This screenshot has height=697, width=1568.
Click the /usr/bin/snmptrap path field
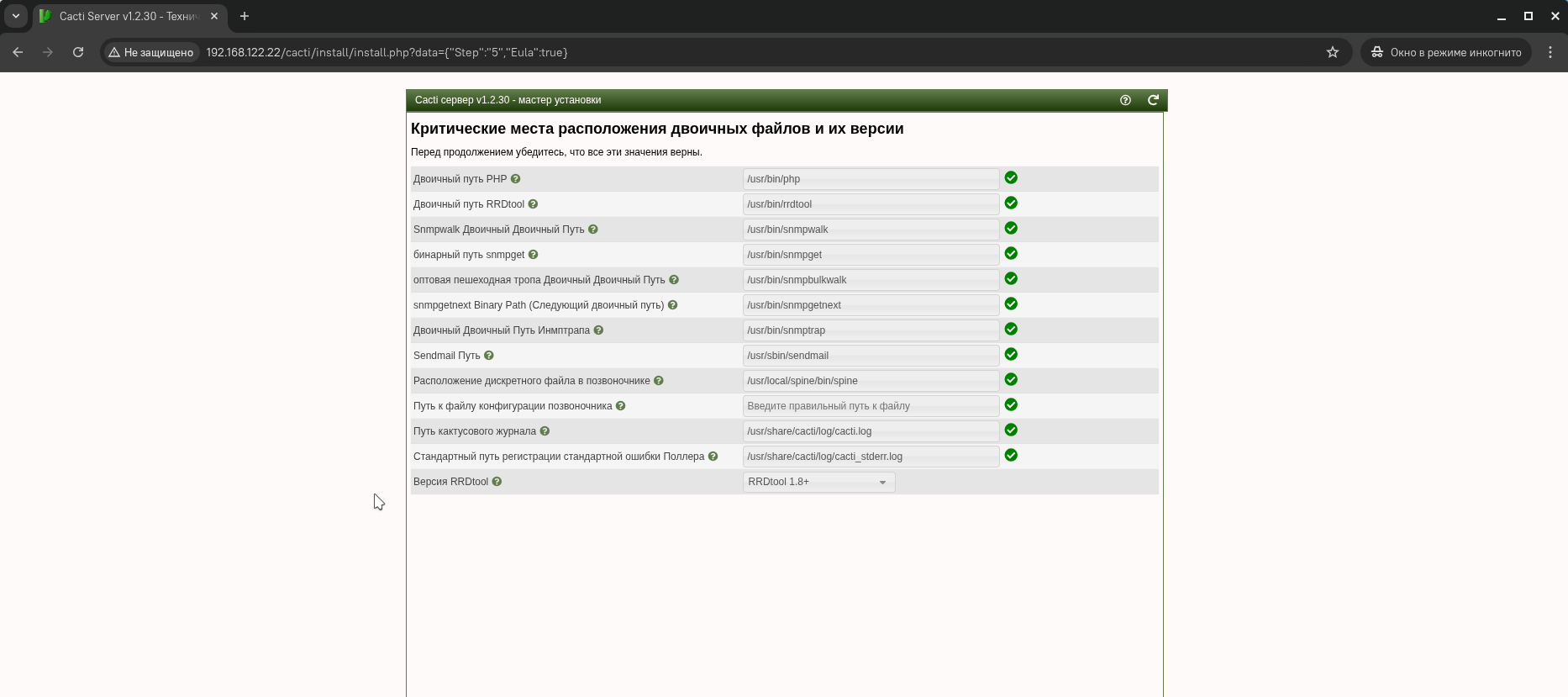coord(871,330)
